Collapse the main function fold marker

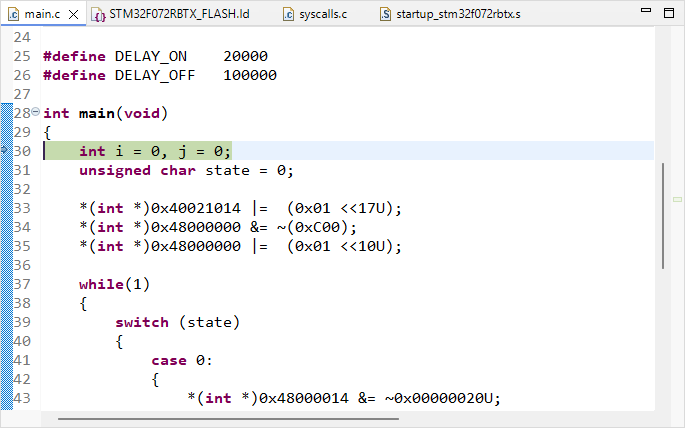(x=36, y=113)
